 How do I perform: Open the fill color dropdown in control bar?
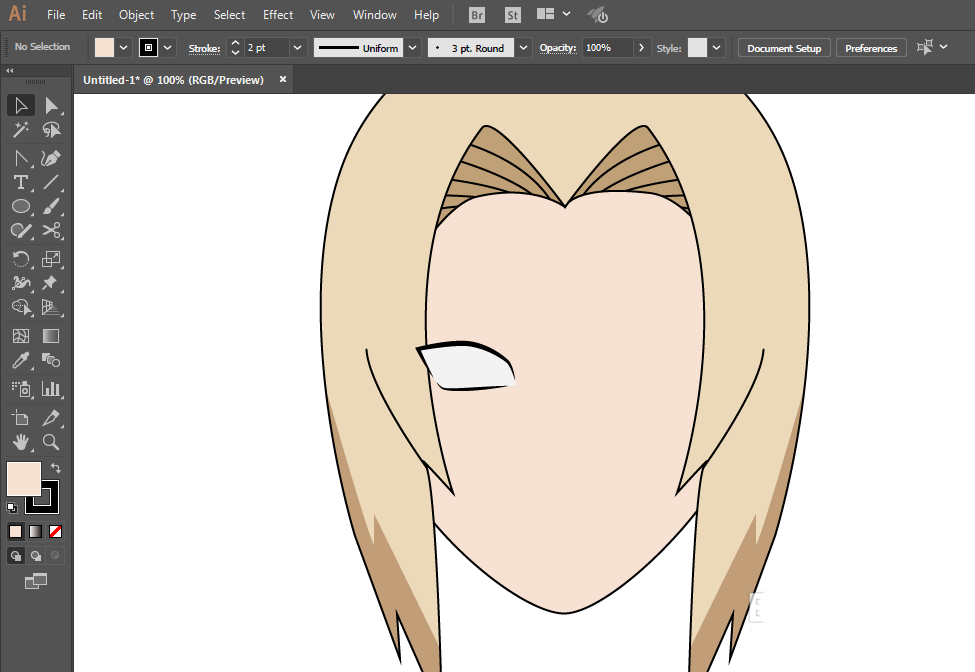coord(124,48)
